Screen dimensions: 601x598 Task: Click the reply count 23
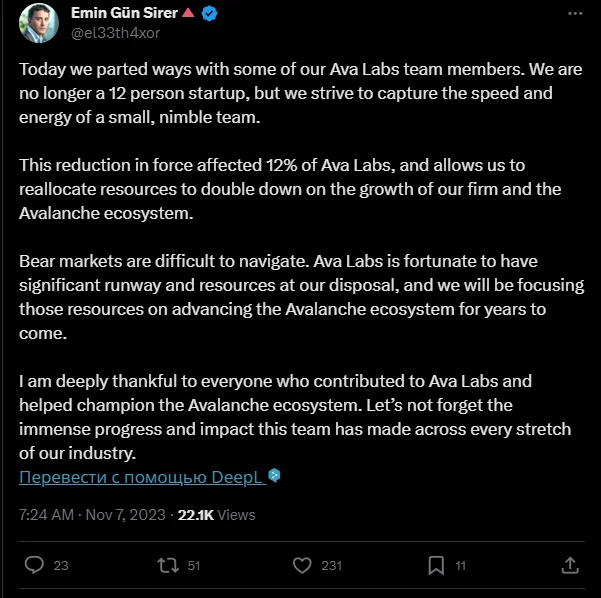coord(61,565)
